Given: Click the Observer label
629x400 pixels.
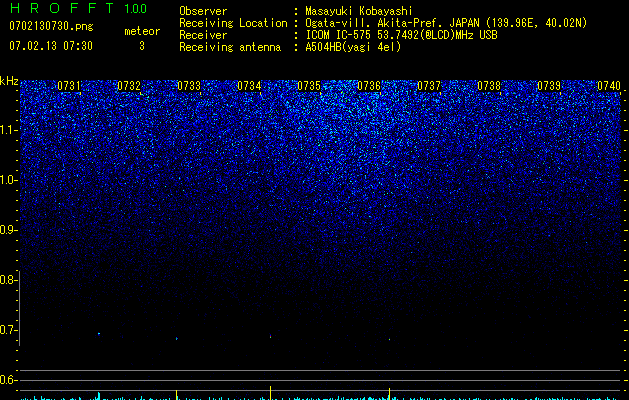Looking at the screenshot, I should click(x=203, y=11).
